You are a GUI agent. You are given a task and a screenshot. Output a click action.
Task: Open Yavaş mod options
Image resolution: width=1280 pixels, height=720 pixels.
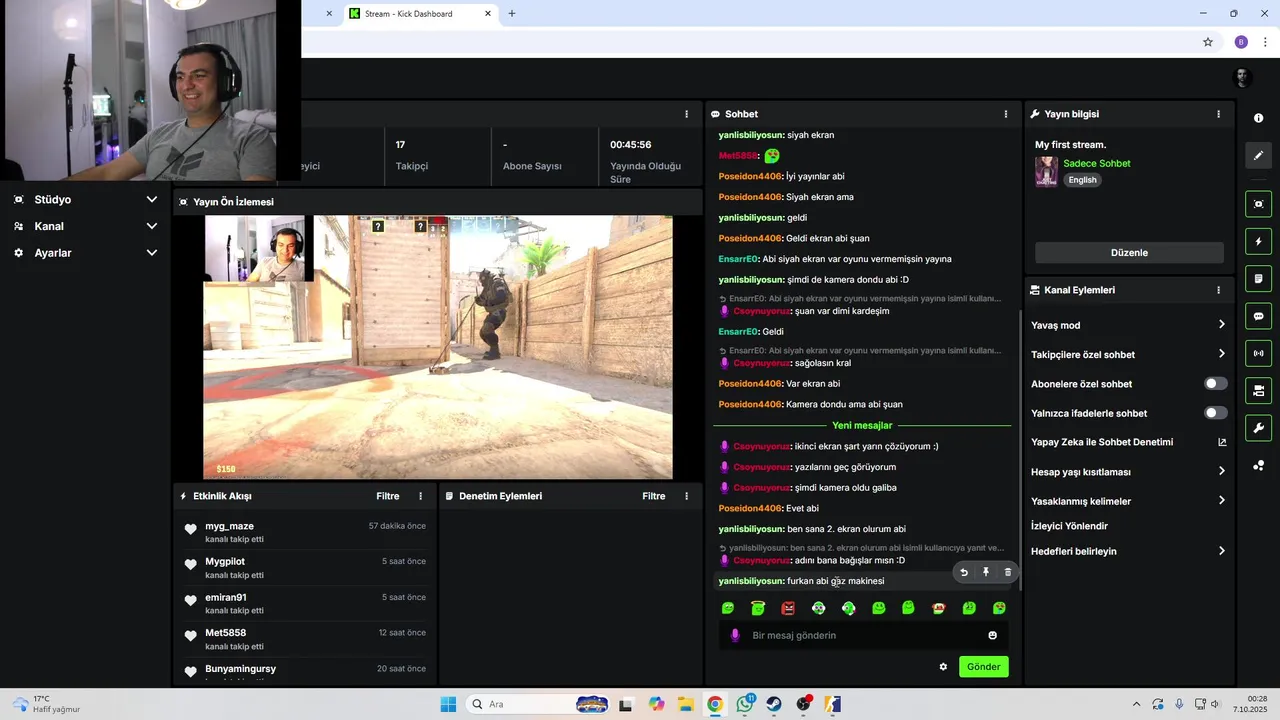1129,325
